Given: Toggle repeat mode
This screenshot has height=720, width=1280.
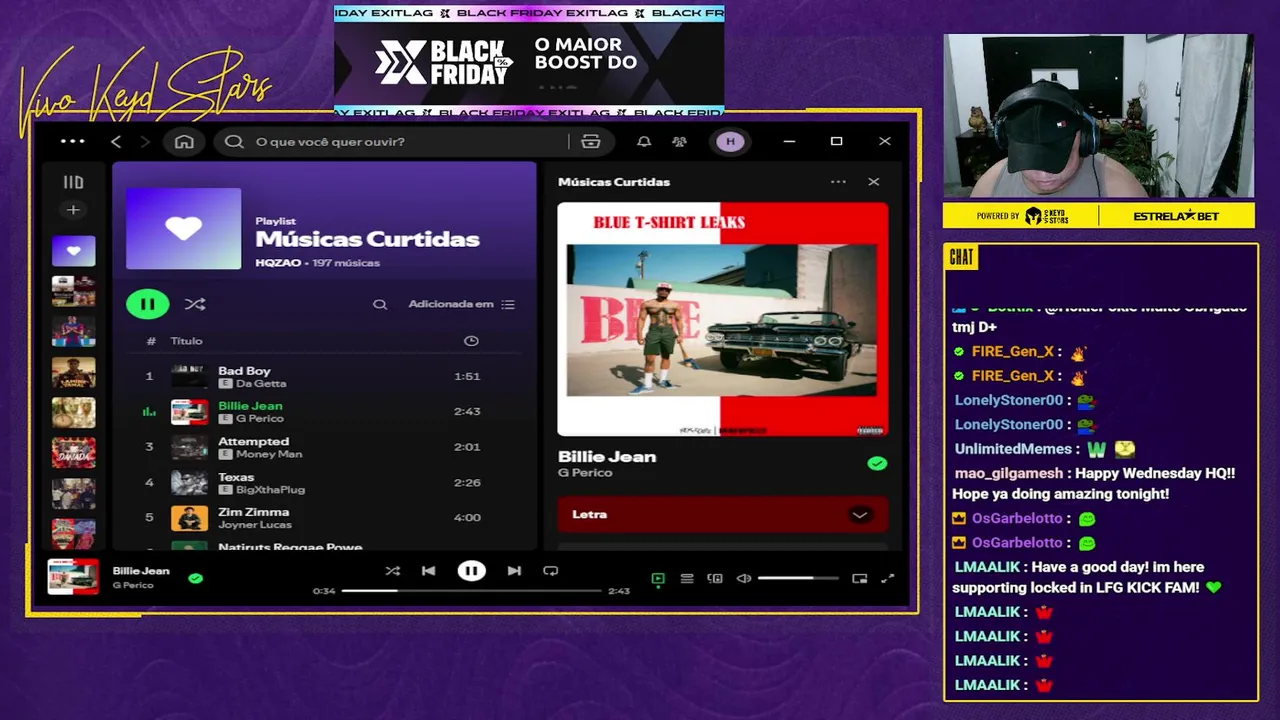Looking at the screenshot, I should [550, 571].
